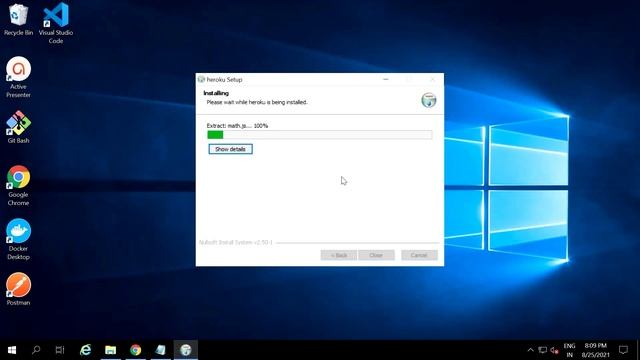
Task: Click the ENG IN language indicator
Action: (569, 350)
